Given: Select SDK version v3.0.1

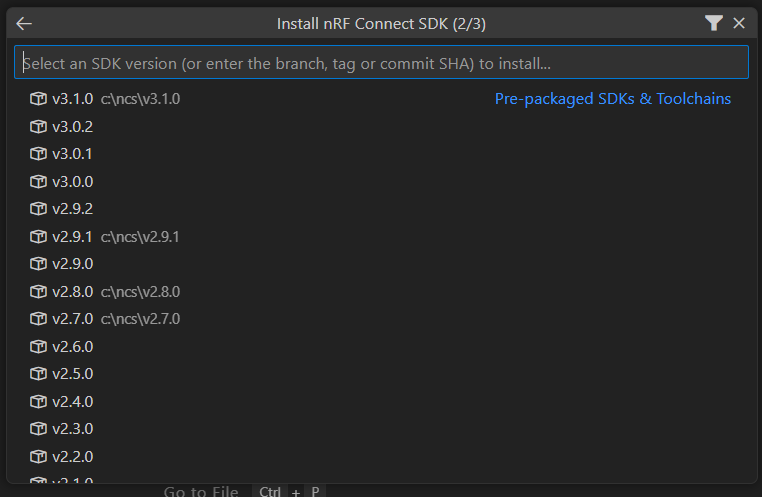Looking at the screenshot, I should (x=72, y=154).
